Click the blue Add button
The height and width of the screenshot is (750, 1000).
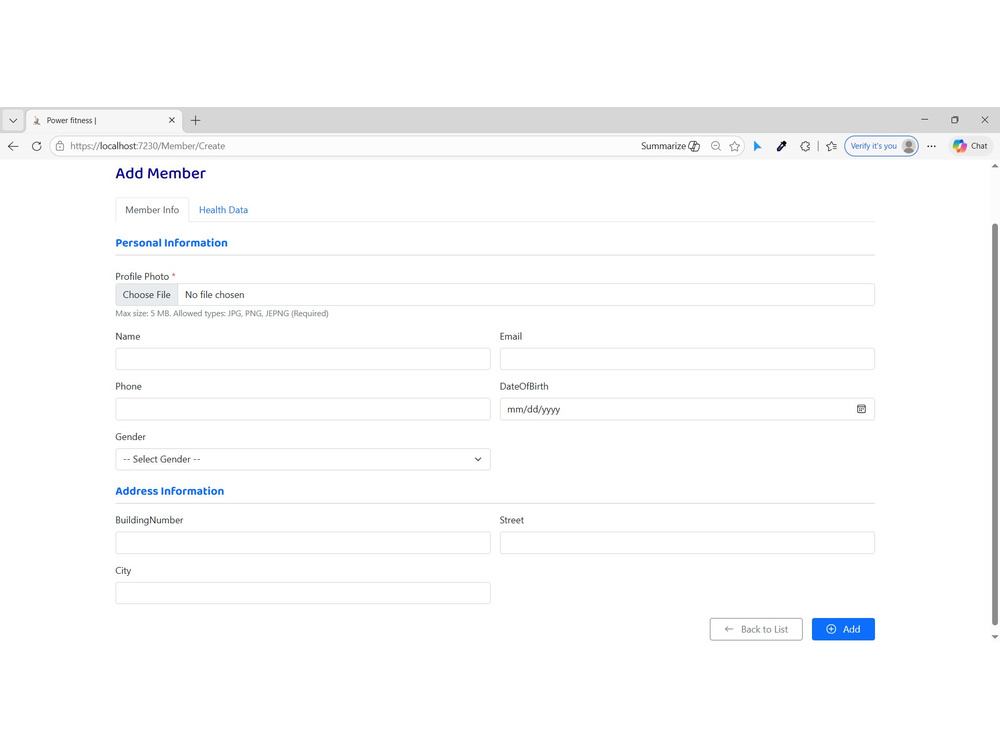843,629
